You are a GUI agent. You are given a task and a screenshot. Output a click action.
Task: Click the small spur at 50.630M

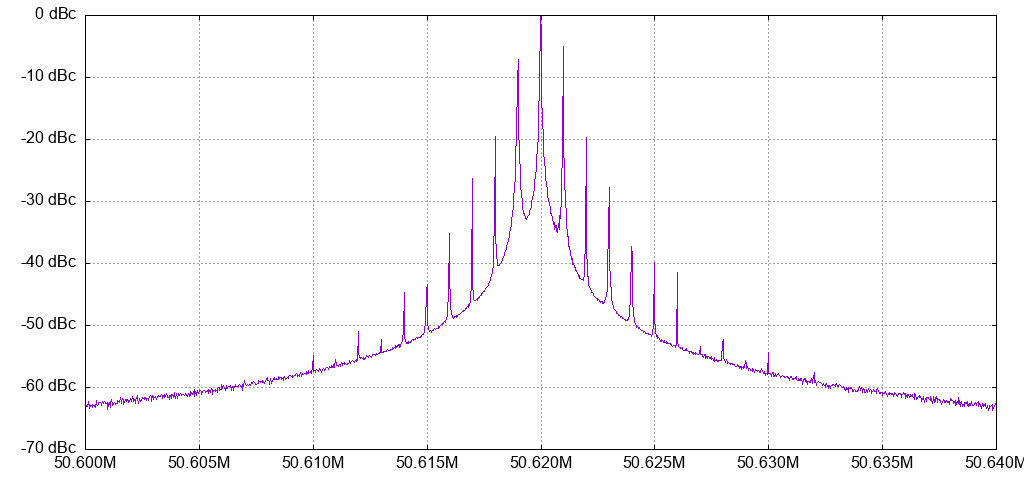[768, 355]
